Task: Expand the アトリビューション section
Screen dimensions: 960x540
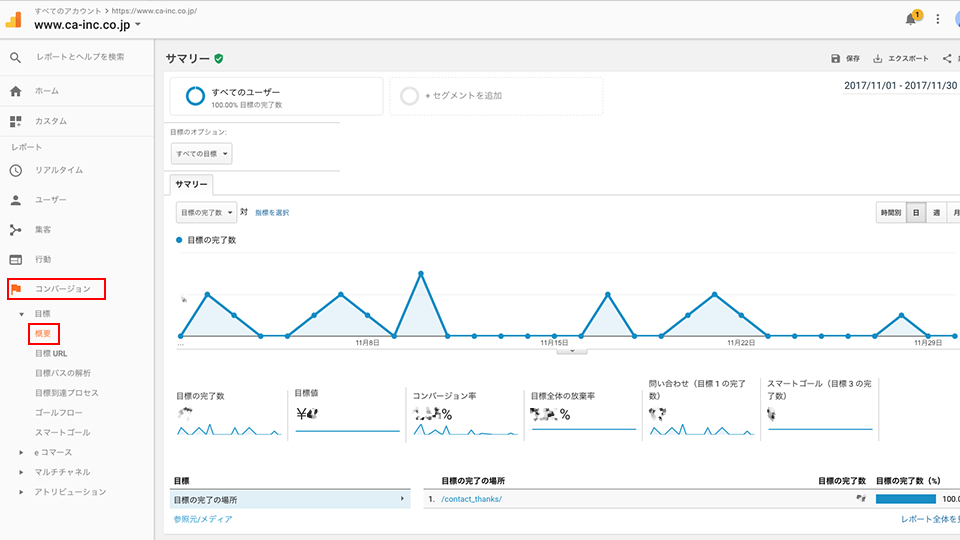Action: pyautogui.click(x=21, y=492)
